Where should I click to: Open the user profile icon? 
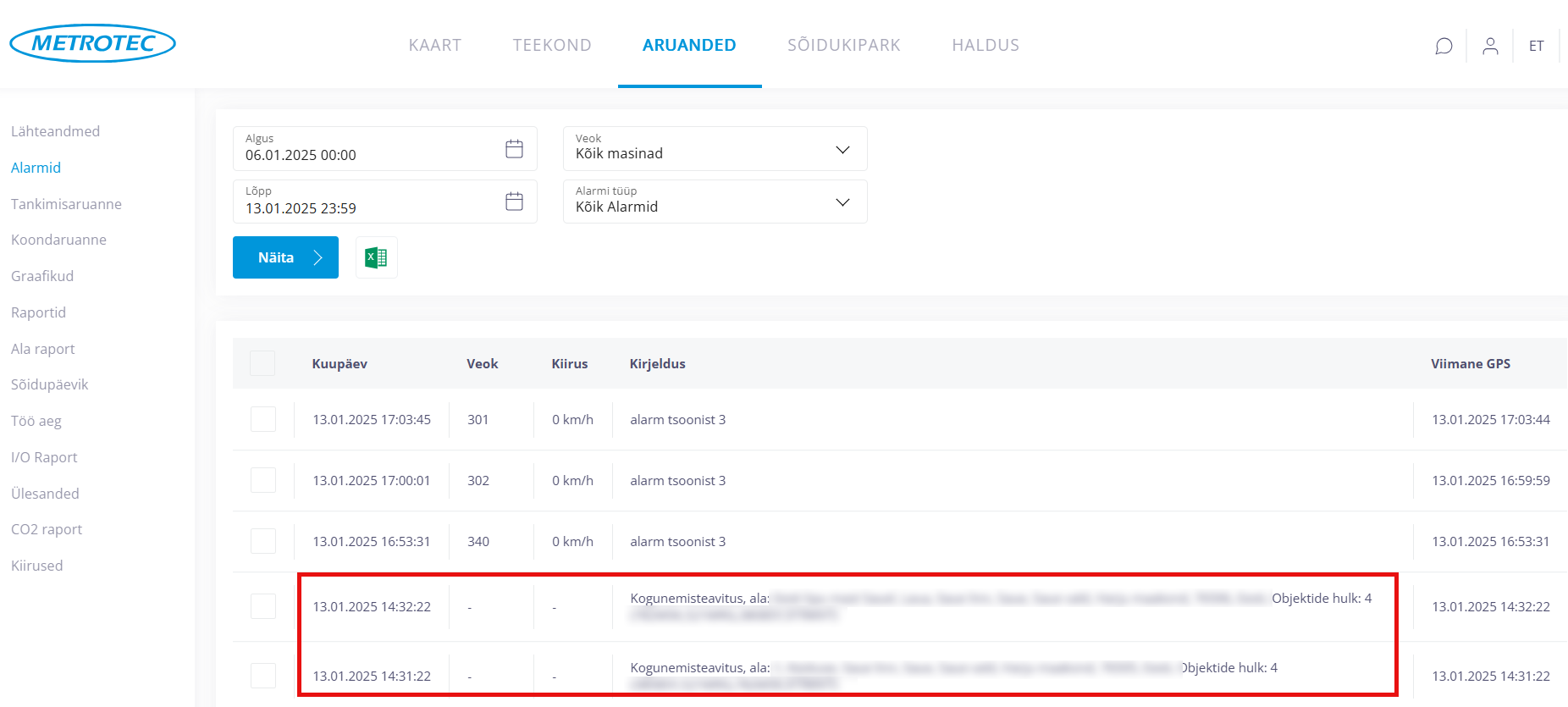(x=1490, y=46)
